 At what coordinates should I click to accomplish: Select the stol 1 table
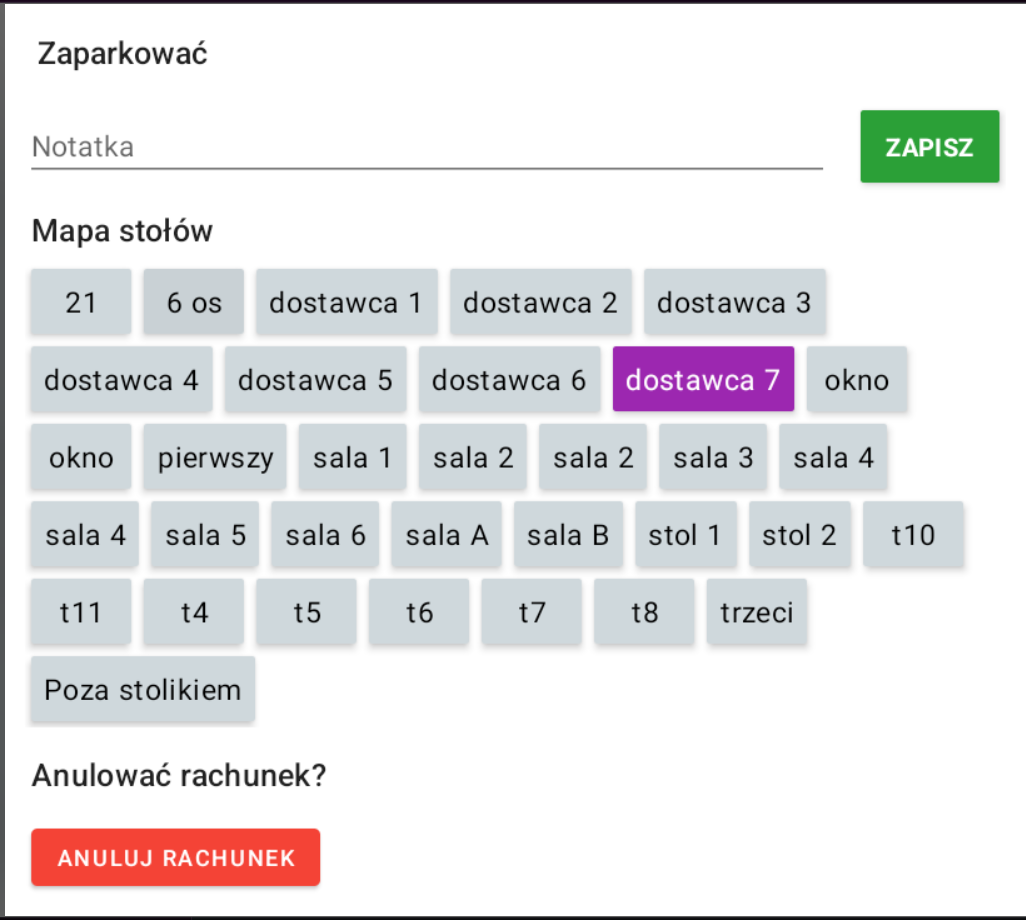point(685,535)
